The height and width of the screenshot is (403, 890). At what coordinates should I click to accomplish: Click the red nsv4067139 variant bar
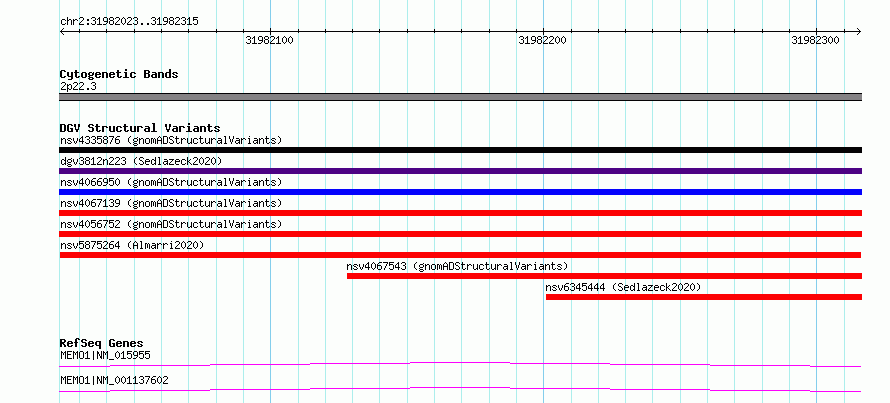tap(460, 213)
